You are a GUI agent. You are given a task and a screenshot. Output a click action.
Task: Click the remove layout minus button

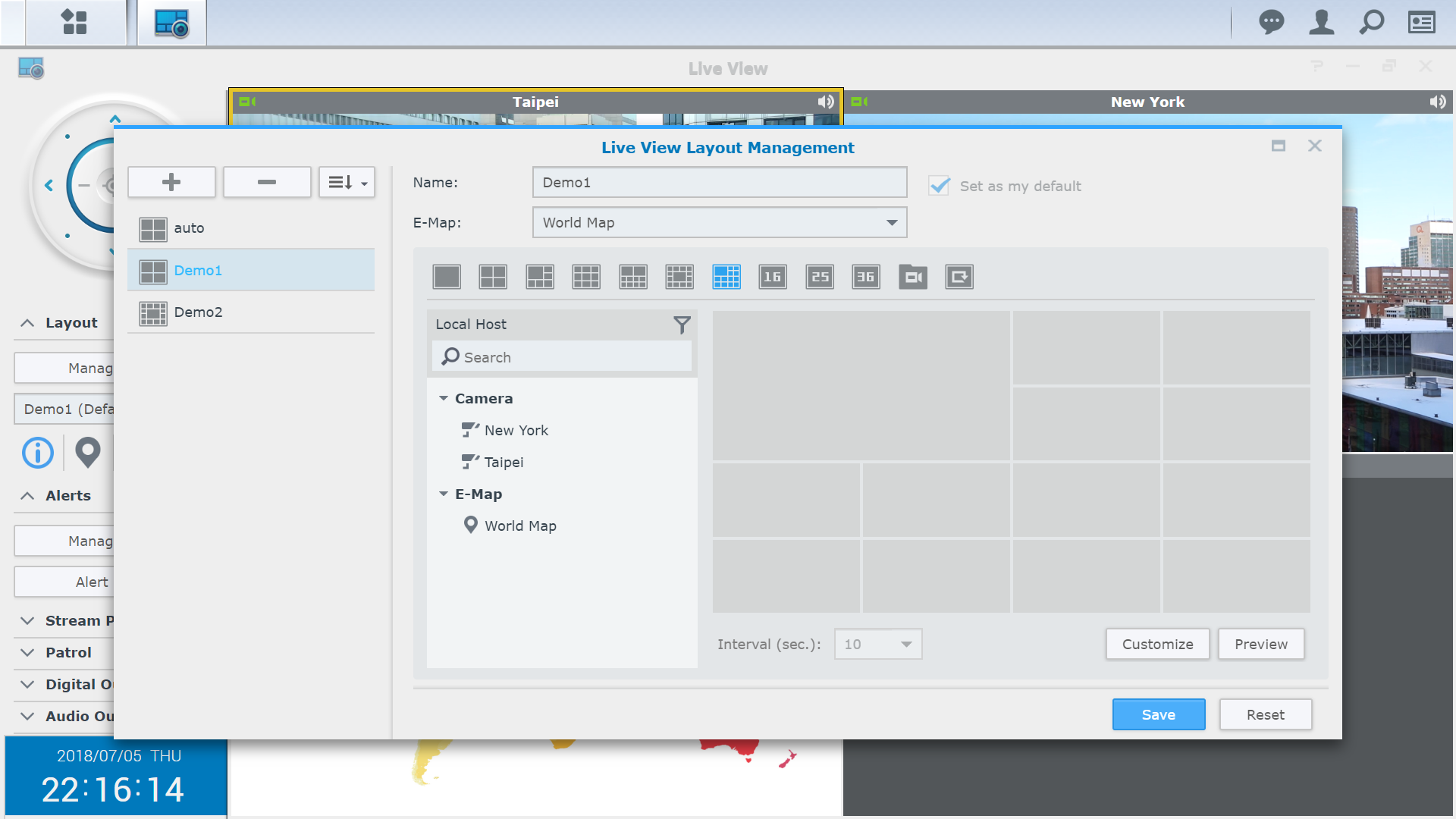[267, 182]
